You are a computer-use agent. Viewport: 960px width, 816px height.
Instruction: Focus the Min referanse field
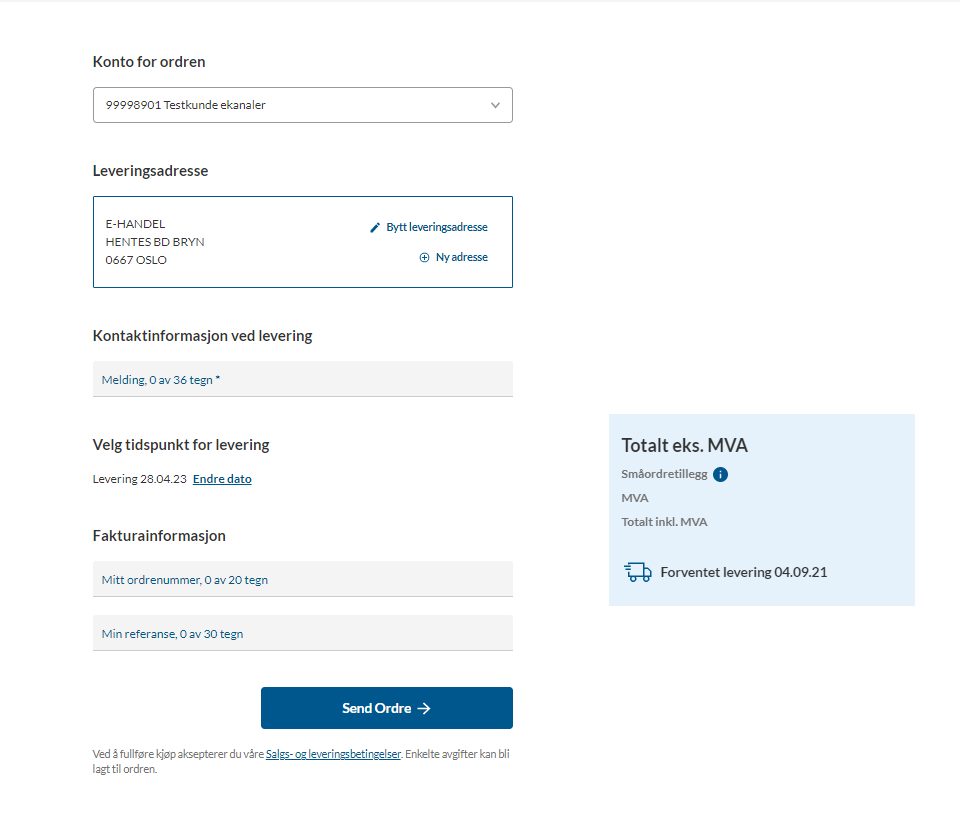[x=302, y=633]
